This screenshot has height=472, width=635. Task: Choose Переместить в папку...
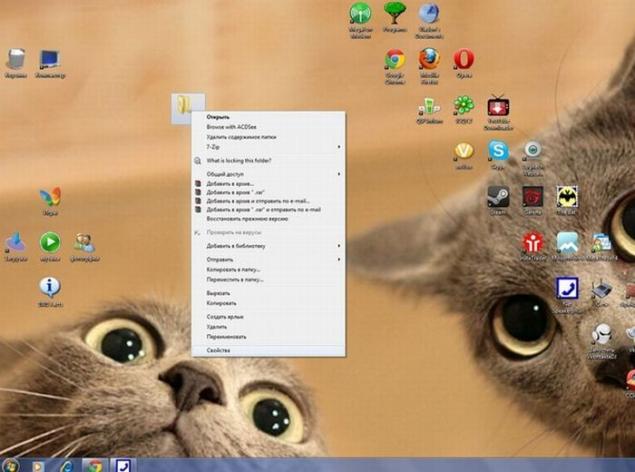(x=268, y=279)
